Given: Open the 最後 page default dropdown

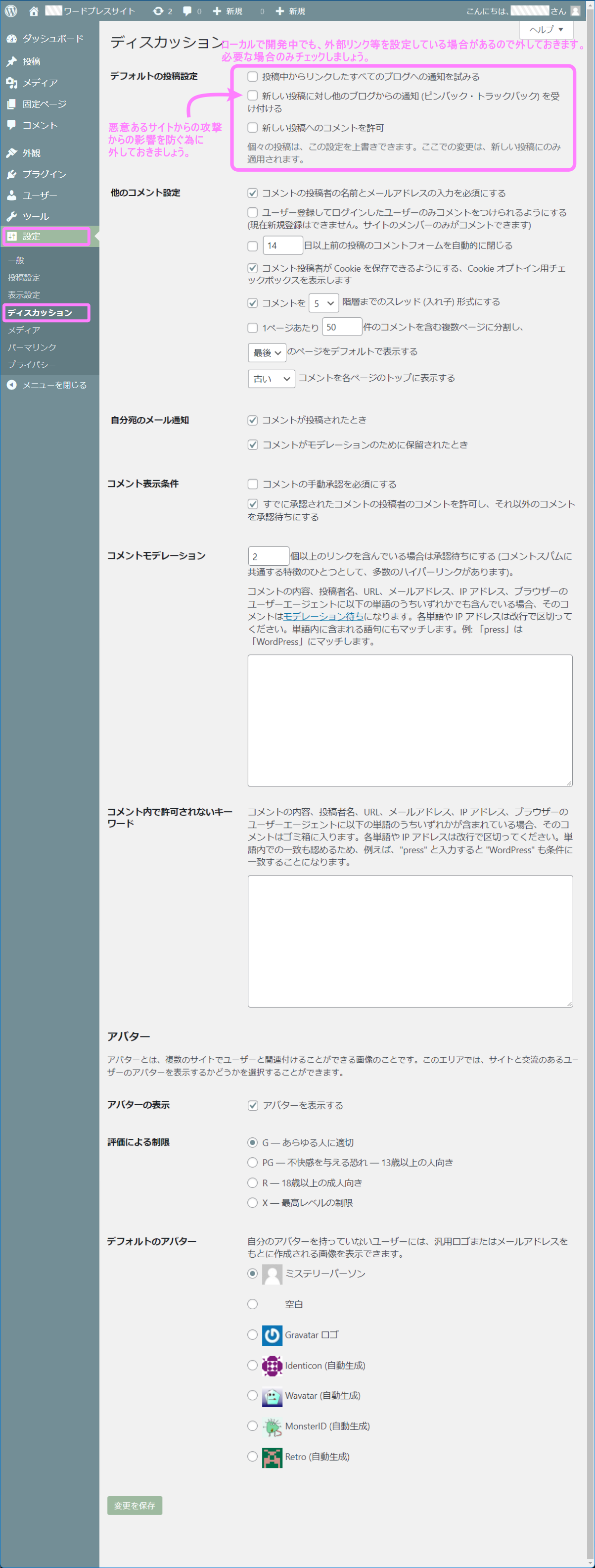Looking at the screenshot, I should (267, 352).
